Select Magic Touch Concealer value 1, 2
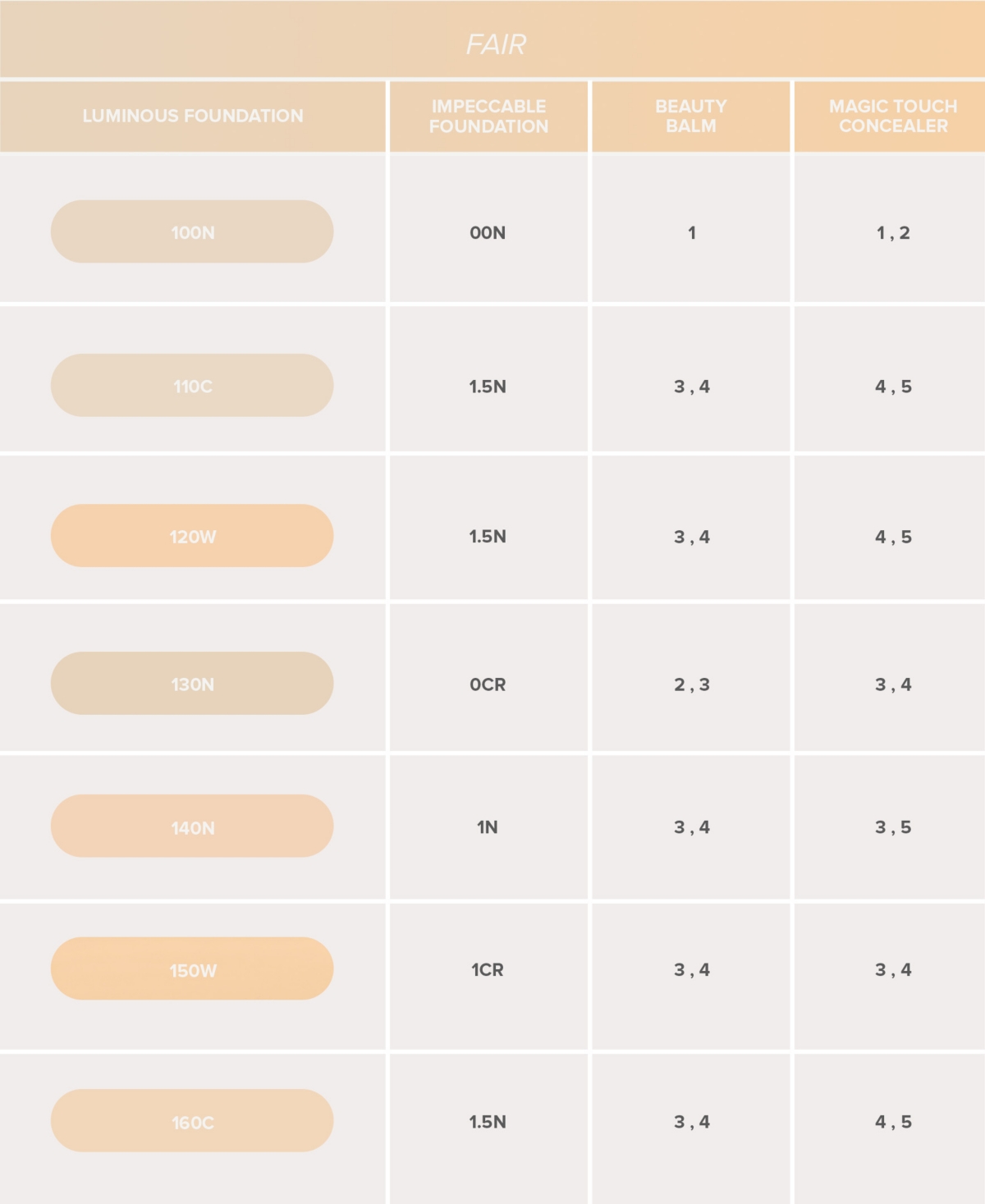 point(893,232)
